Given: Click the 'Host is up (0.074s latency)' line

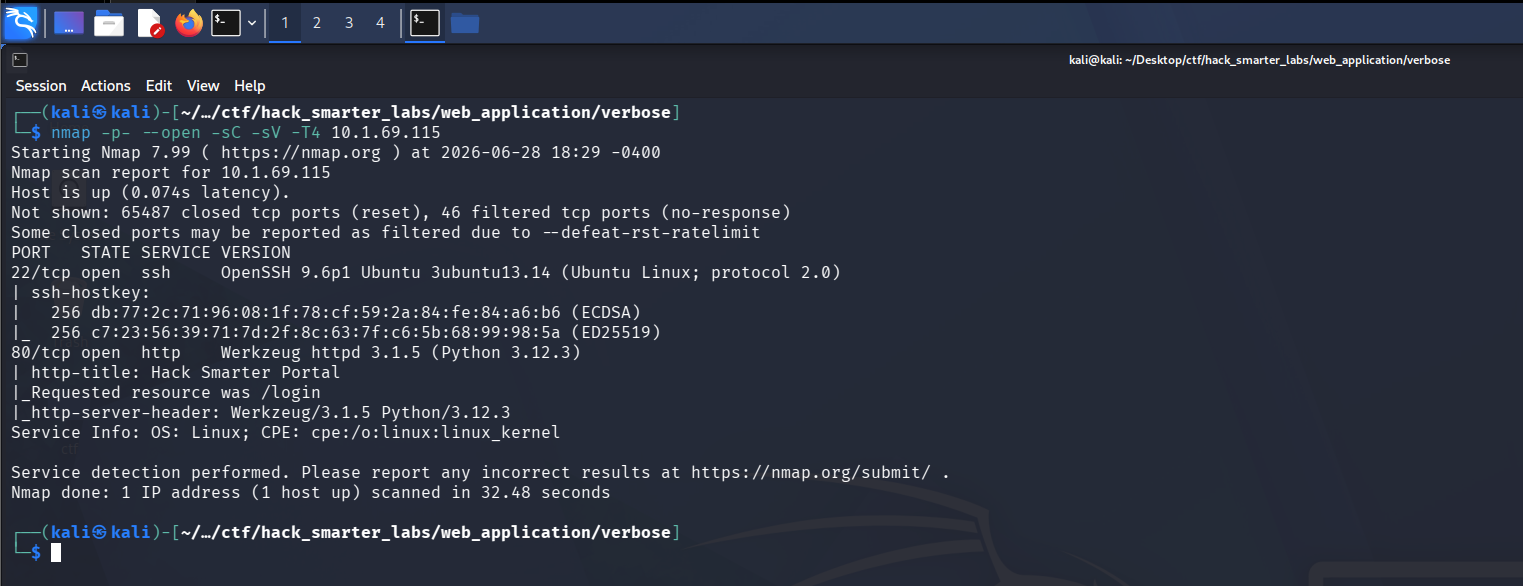Looking at the screenshot, I should tap(151, 192).
